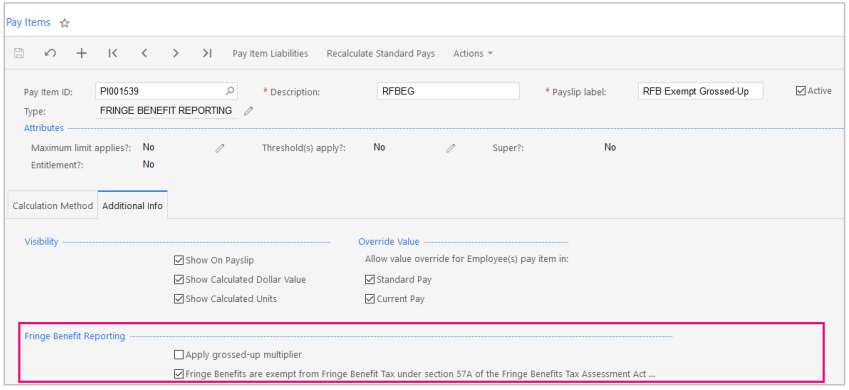The width and height of the screenshot is (849, 390).
Task: Open Pay Item Liabilities
Action: 270,54
